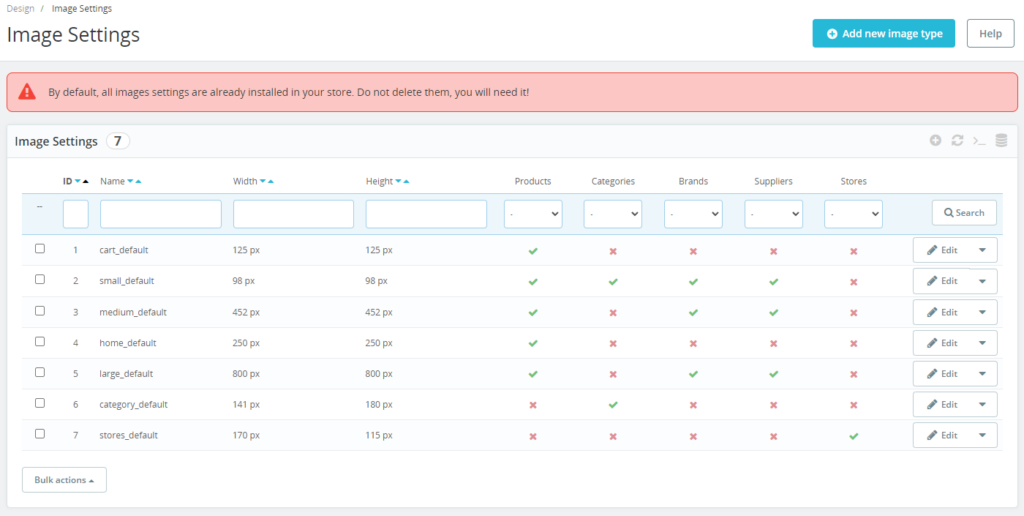1024x516 pixels.
Task: Open the Suppliers filter dropdown
Action: click(773, 214)
